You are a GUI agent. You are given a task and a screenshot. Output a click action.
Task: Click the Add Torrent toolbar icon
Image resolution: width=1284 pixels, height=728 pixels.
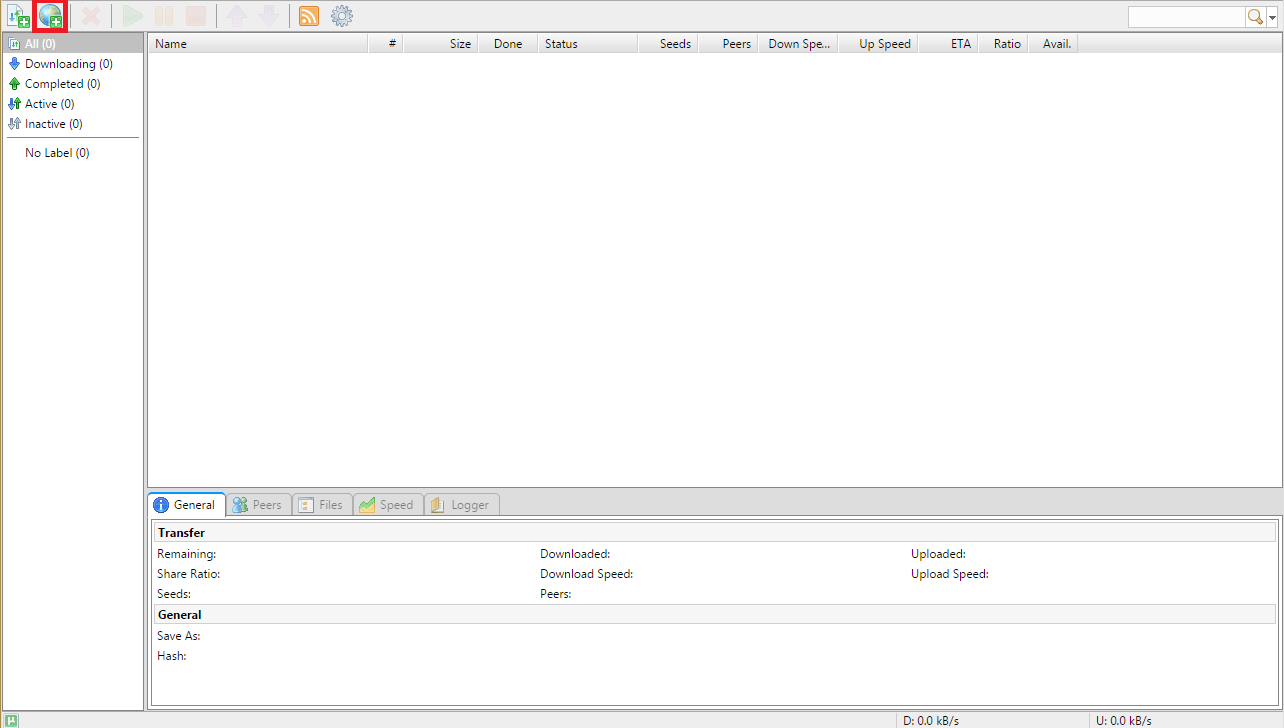click(18, 16)
